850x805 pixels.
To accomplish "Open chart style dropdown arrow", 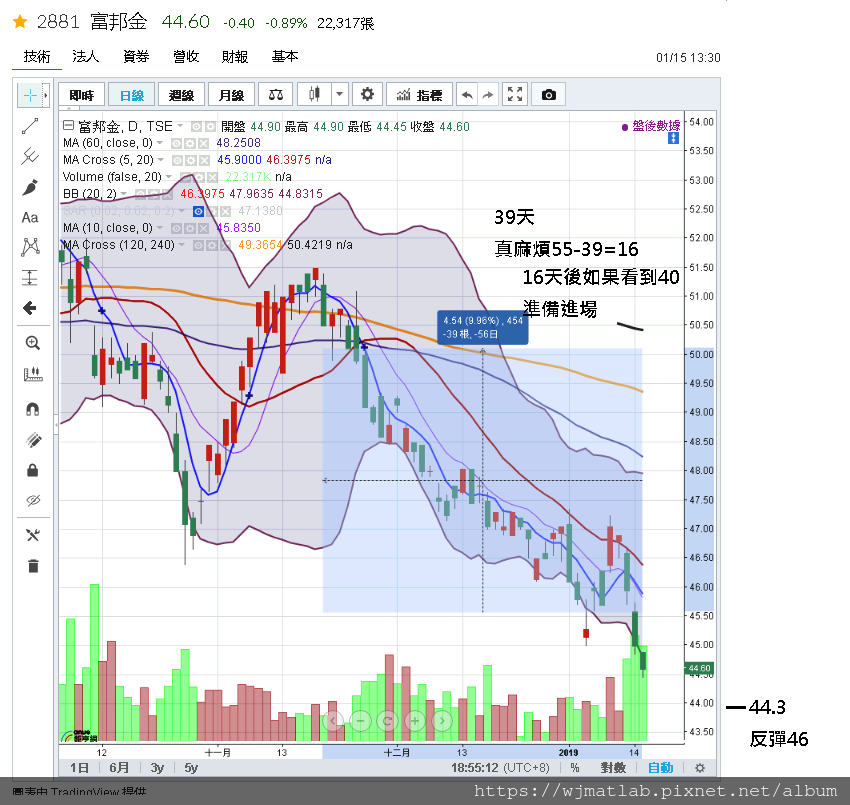I will click(339, 94).
